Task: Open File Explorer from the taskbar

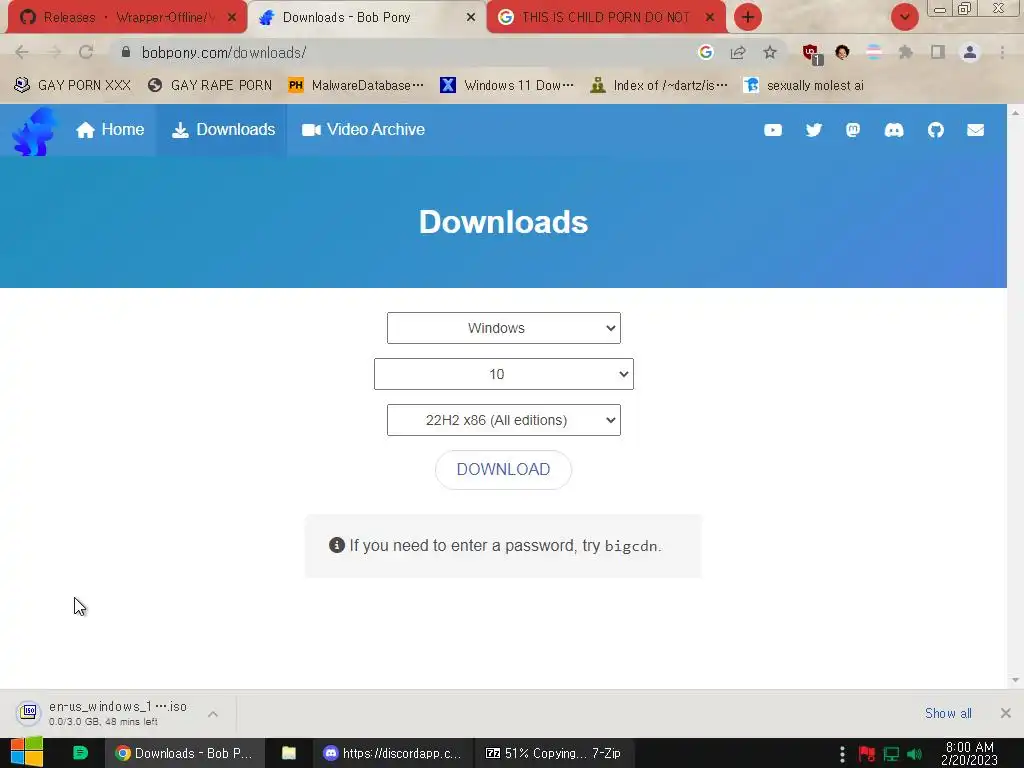Action: tap(289, 753)
